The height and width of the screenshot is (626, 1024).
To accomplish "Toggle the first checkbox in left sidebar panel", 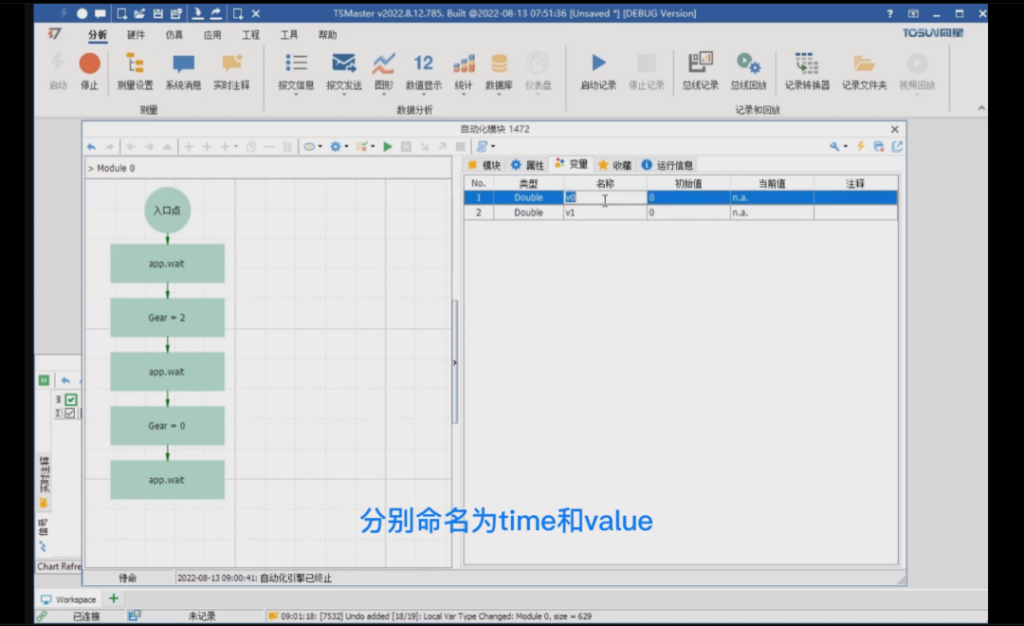I will point(71,399).
